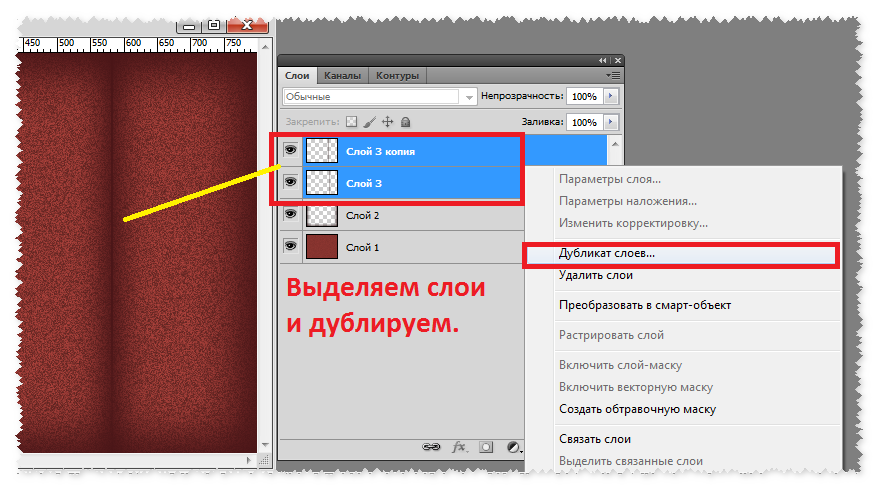Open new adjustment layer icon
The image size is (879, 491).
(x=513, y=447)
